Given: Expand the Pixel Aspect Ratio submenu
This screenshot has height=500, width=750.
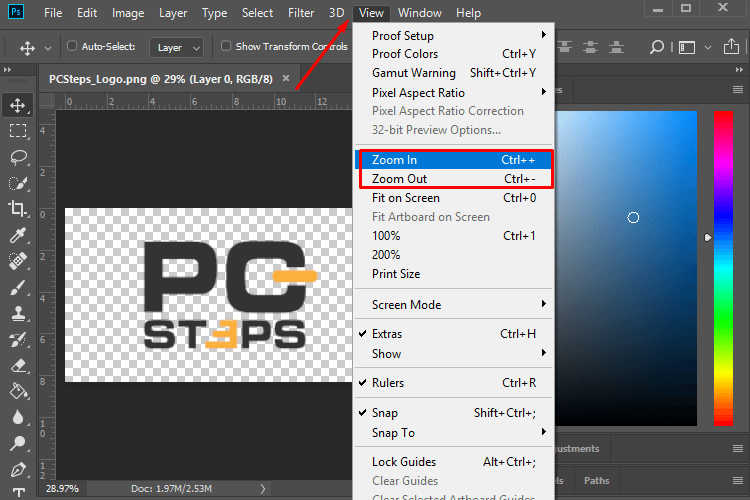Looking at the screenshot, I should click(453, 92).
